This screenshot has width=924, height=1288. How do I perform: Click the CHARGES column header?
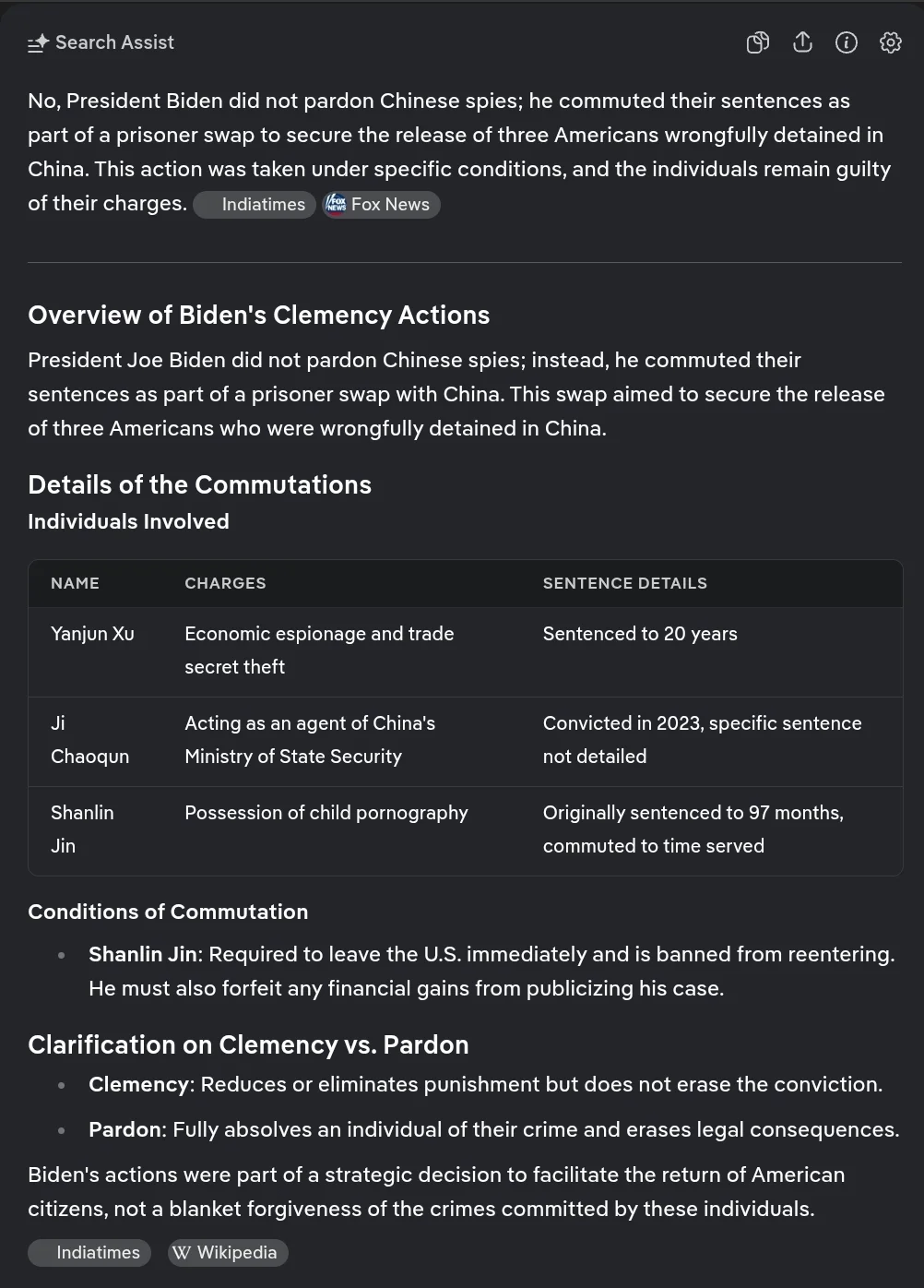225,583
